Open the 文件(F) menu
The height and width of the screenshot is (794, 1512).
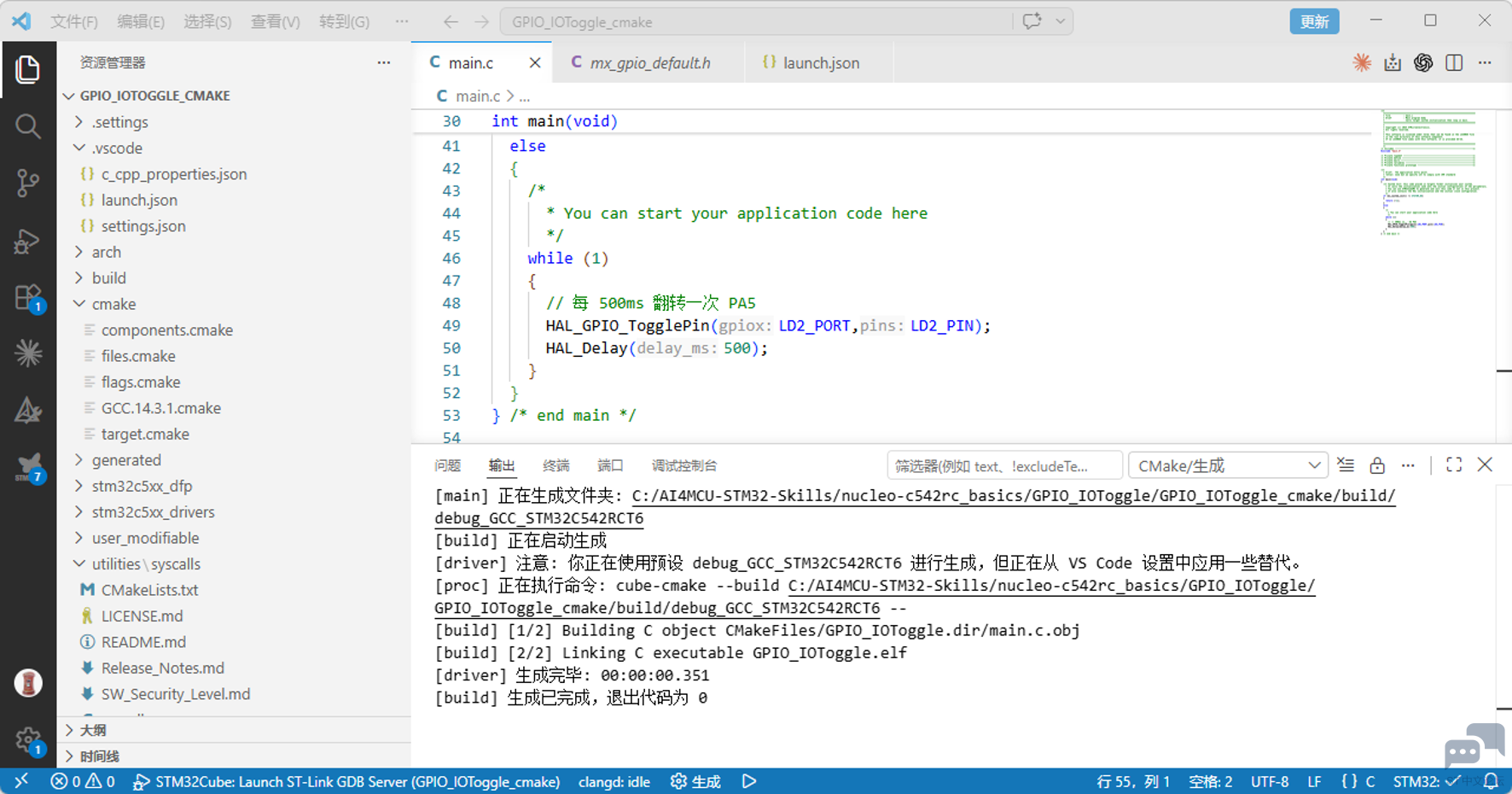coord(74,21)
